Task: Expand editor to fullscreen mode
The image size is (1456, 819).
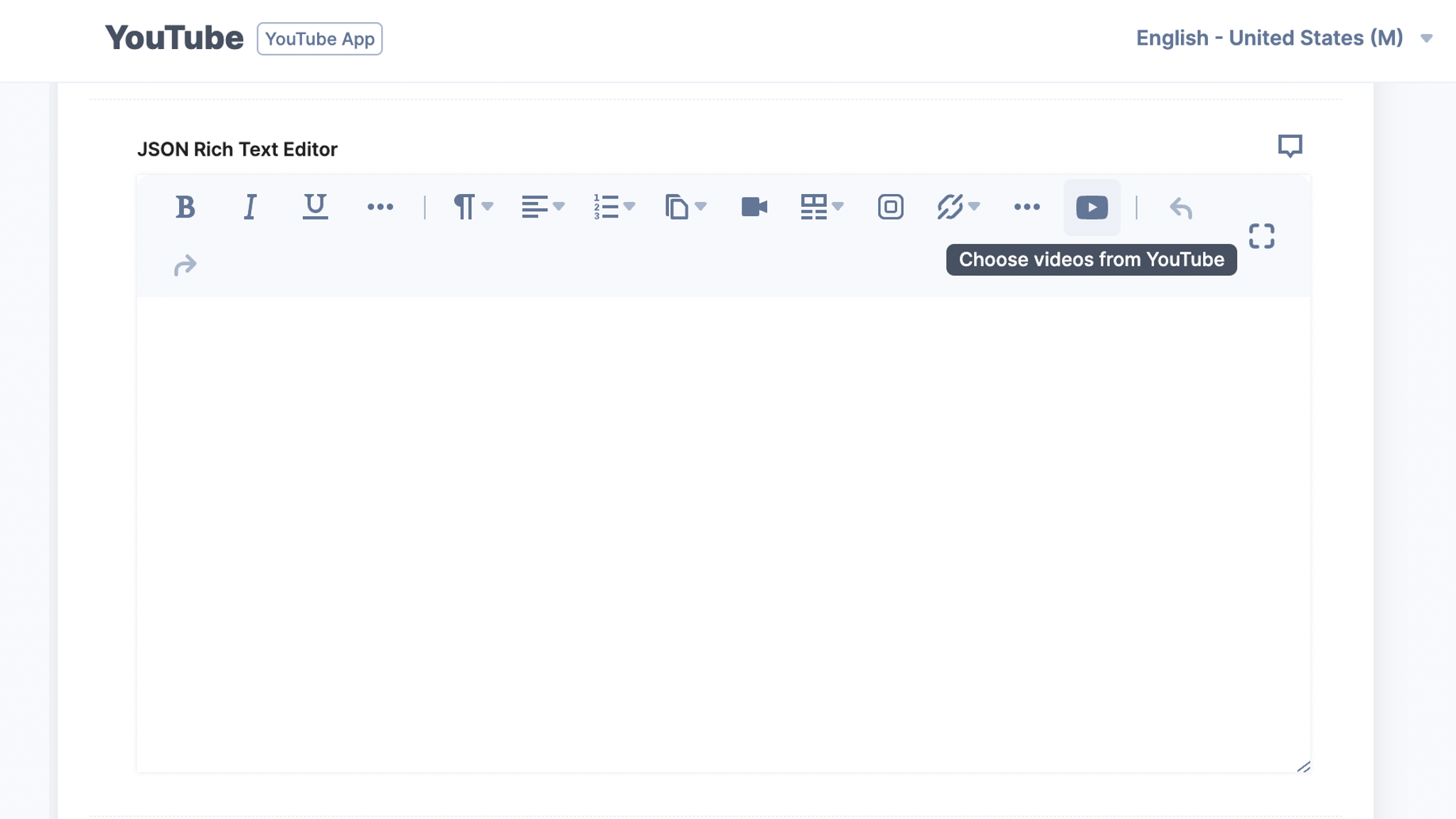Action: [1262, 236]
